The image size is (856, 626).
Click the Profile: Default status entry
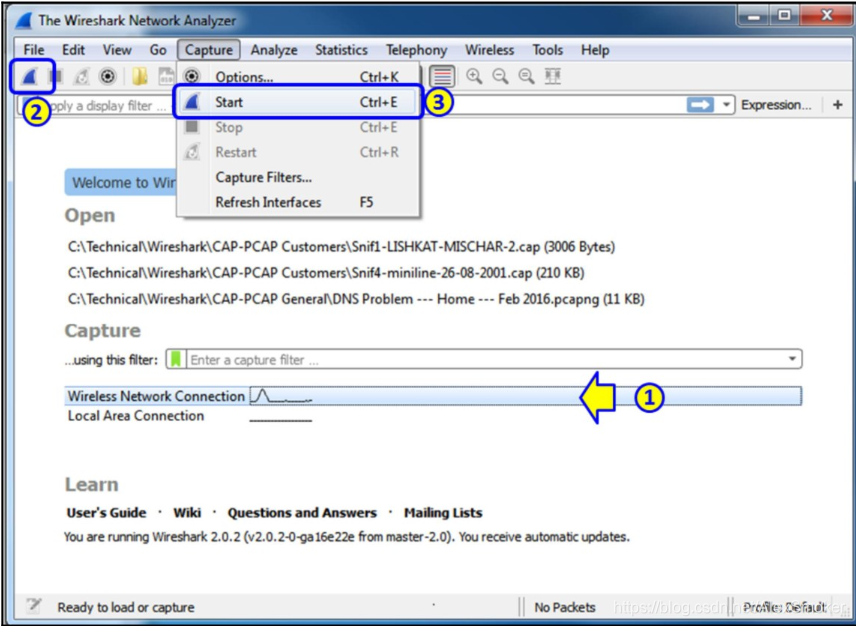(784, 607)
